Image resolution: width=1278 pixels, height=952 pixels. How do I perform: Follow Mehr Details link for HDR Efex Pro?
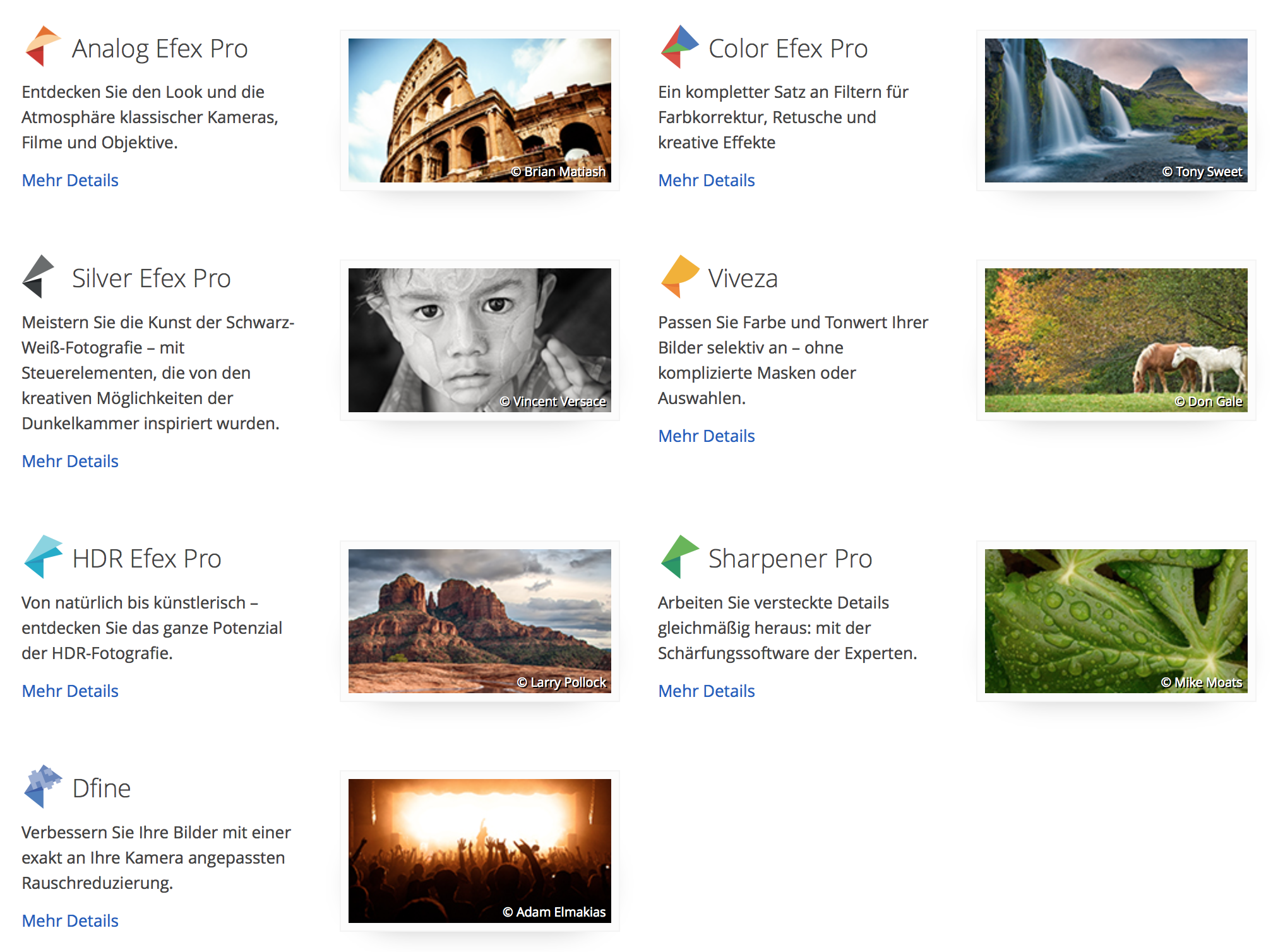[70, 691]
